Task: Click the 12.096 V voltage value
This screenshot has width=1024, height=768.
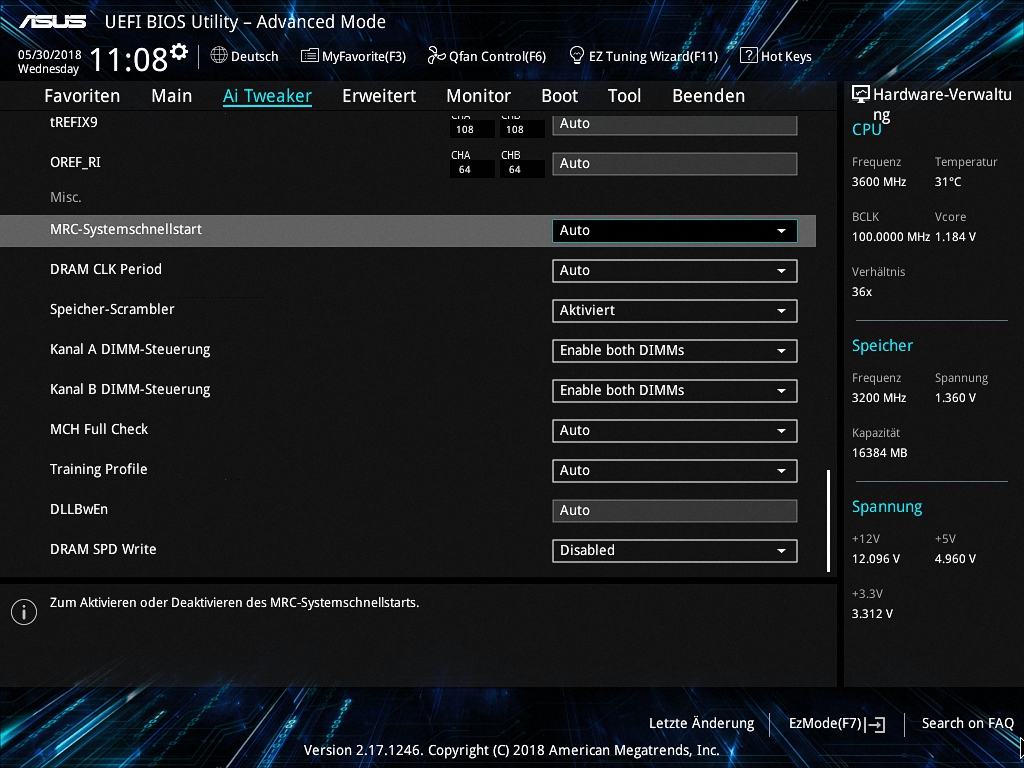Action: (x=876, y=559)
